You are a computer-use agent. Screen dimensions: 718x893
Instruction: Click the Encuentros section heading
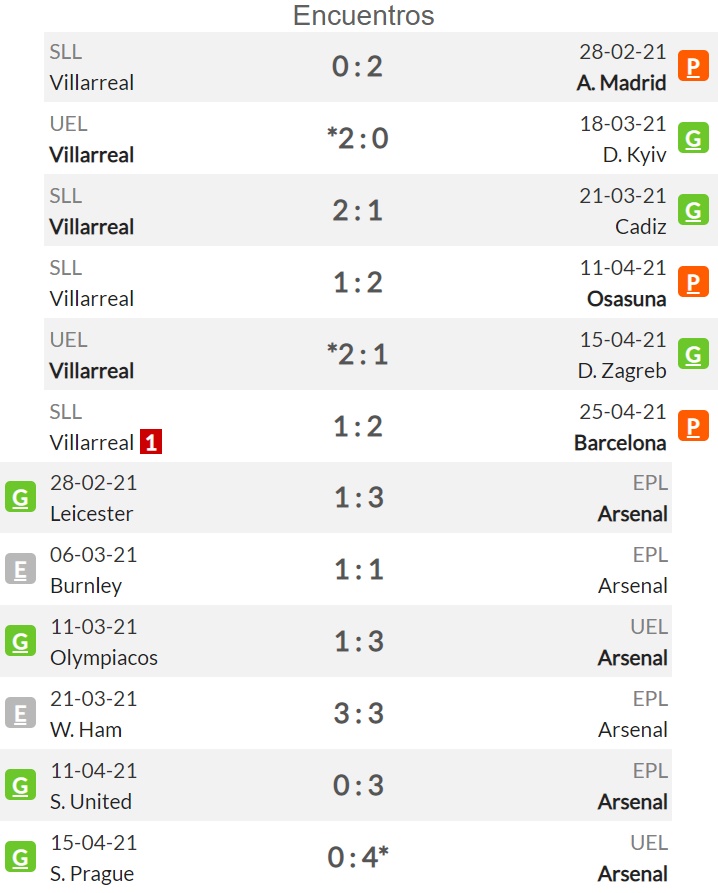coord(363,15)
